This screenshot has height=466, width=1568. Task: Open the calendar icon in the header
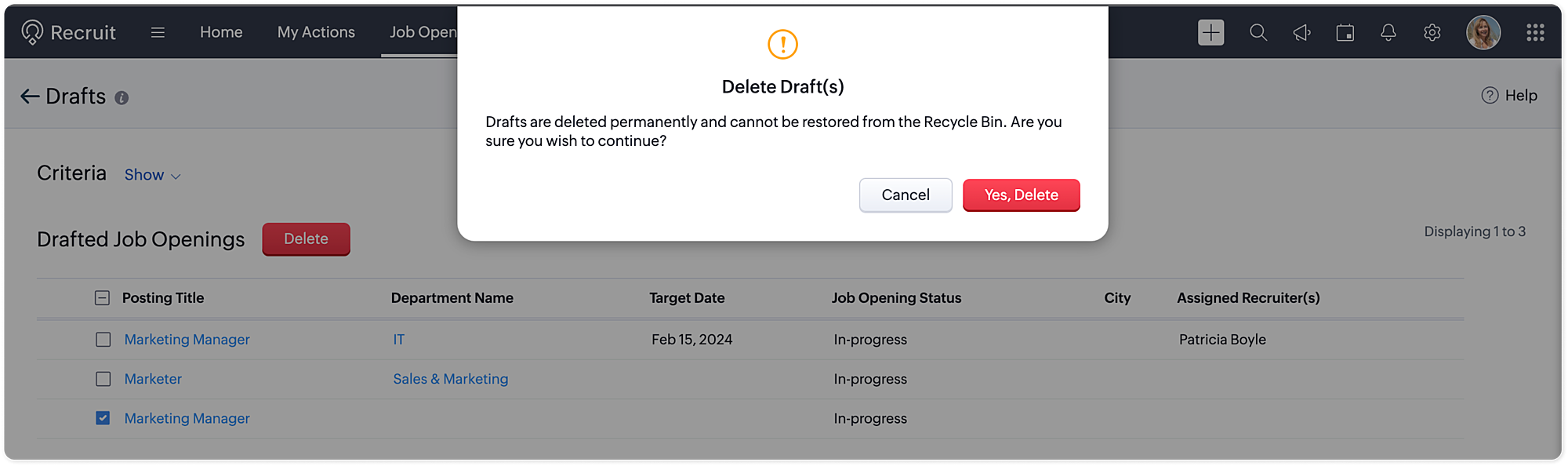click(x=1345, y=32)
